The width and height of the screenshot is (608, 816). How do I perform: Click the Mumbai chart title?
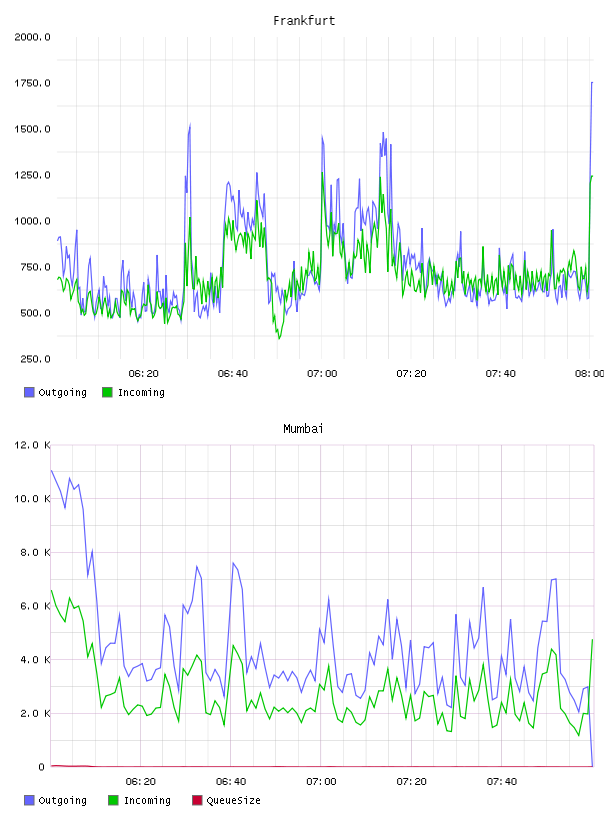[303, 429]
